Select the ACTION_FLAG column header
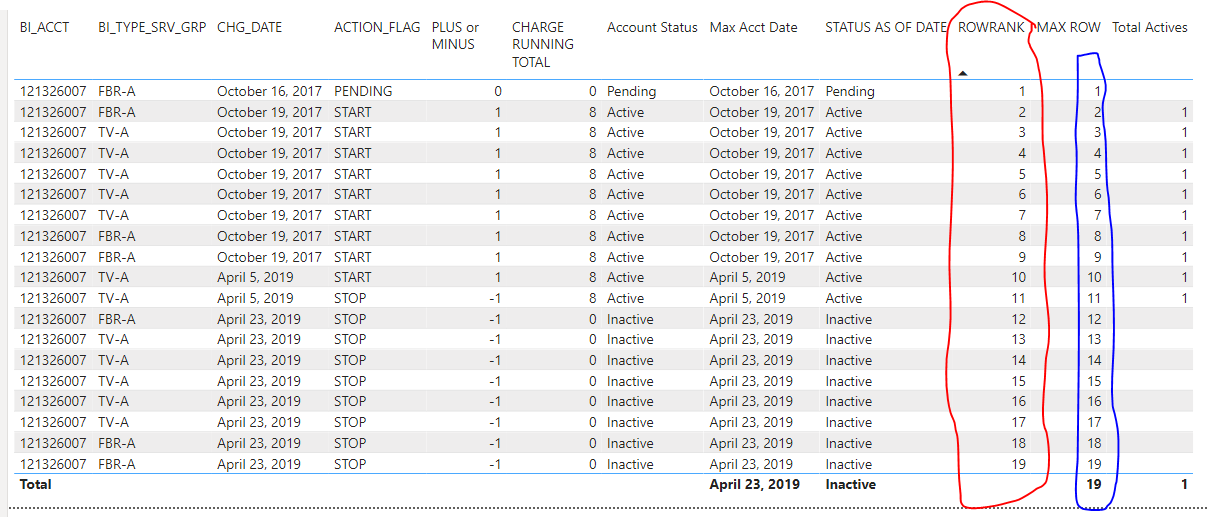The image size is (1208, 517). pyautogui.click(x=377, y=28)
